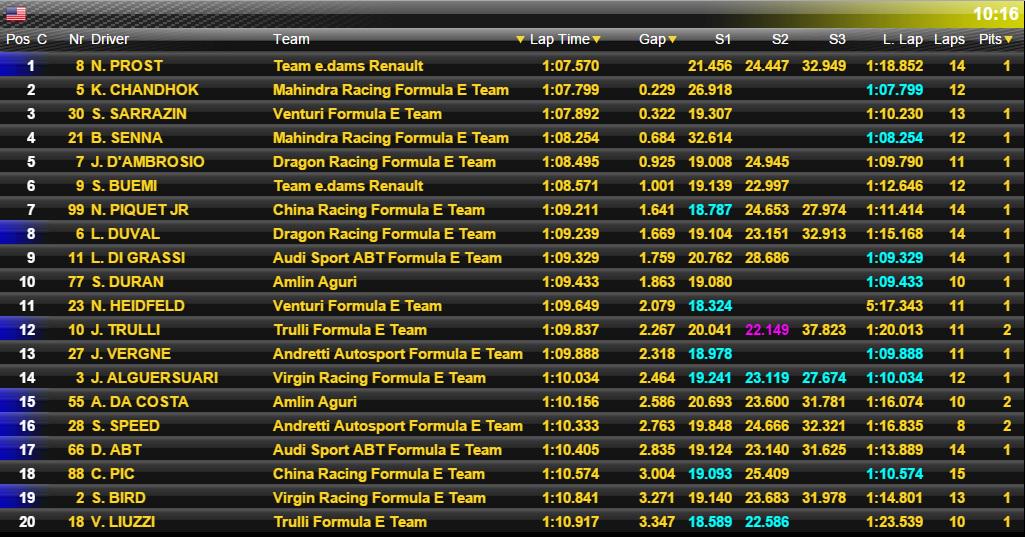Image resolution: width=1025 pixels, height=537 pixels.
Task: Click Da Costa's pits count 2
Action: click(1007, 402)
